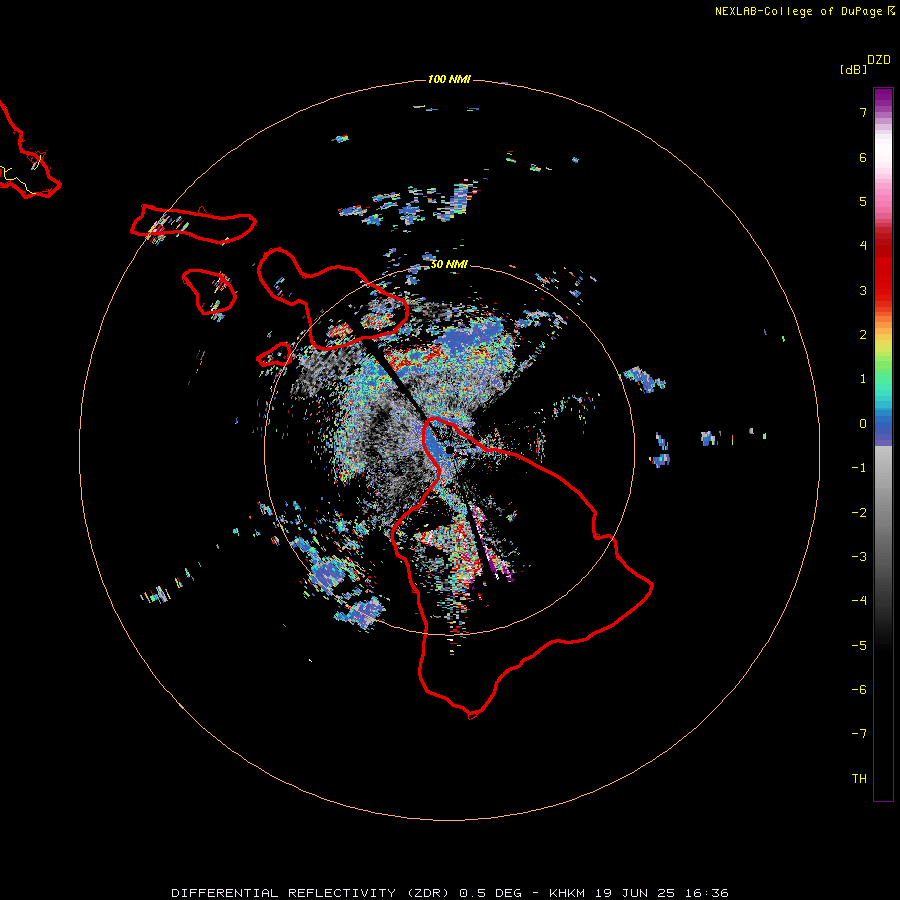Viewport: 900px width, 900px height.
Task: Click the purple top of the ZDR colorbar
Action: 883,99
